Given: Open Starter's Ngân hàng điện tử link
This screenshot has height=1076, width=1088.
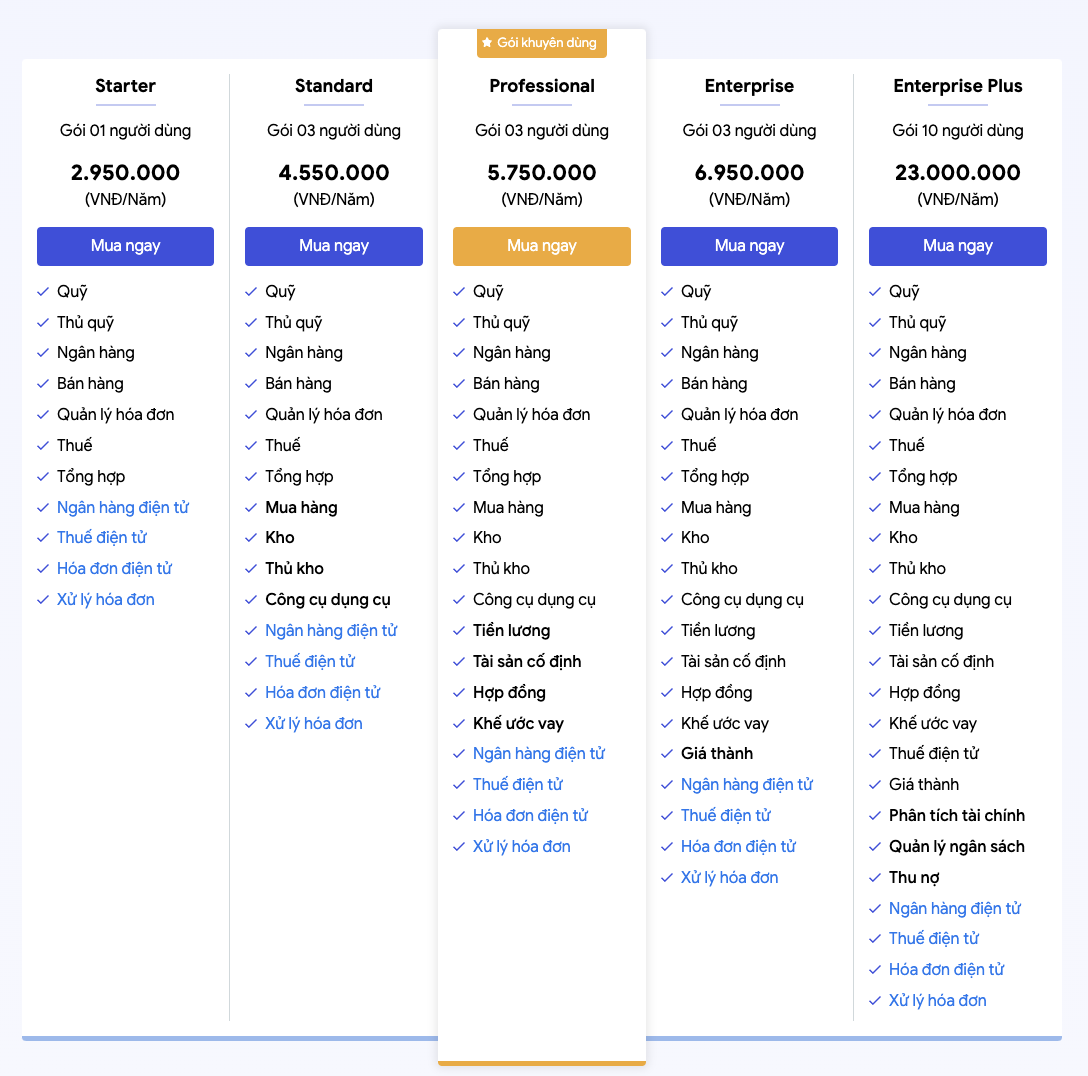Looking at the screenshot, I should (x=123, y=508).
